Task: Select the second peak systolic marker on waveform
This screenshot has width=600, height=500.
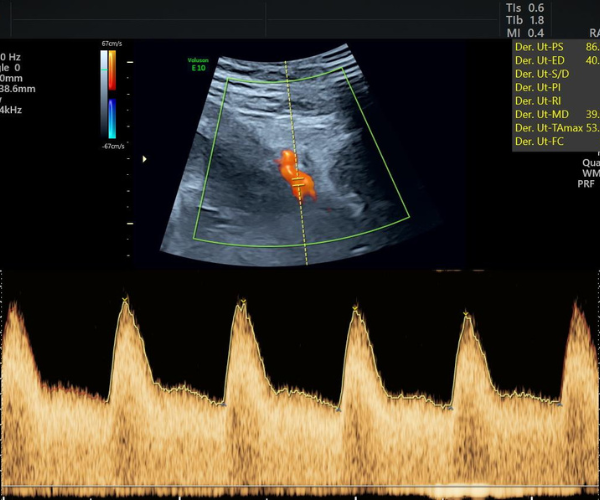Action: coord(243,302)
